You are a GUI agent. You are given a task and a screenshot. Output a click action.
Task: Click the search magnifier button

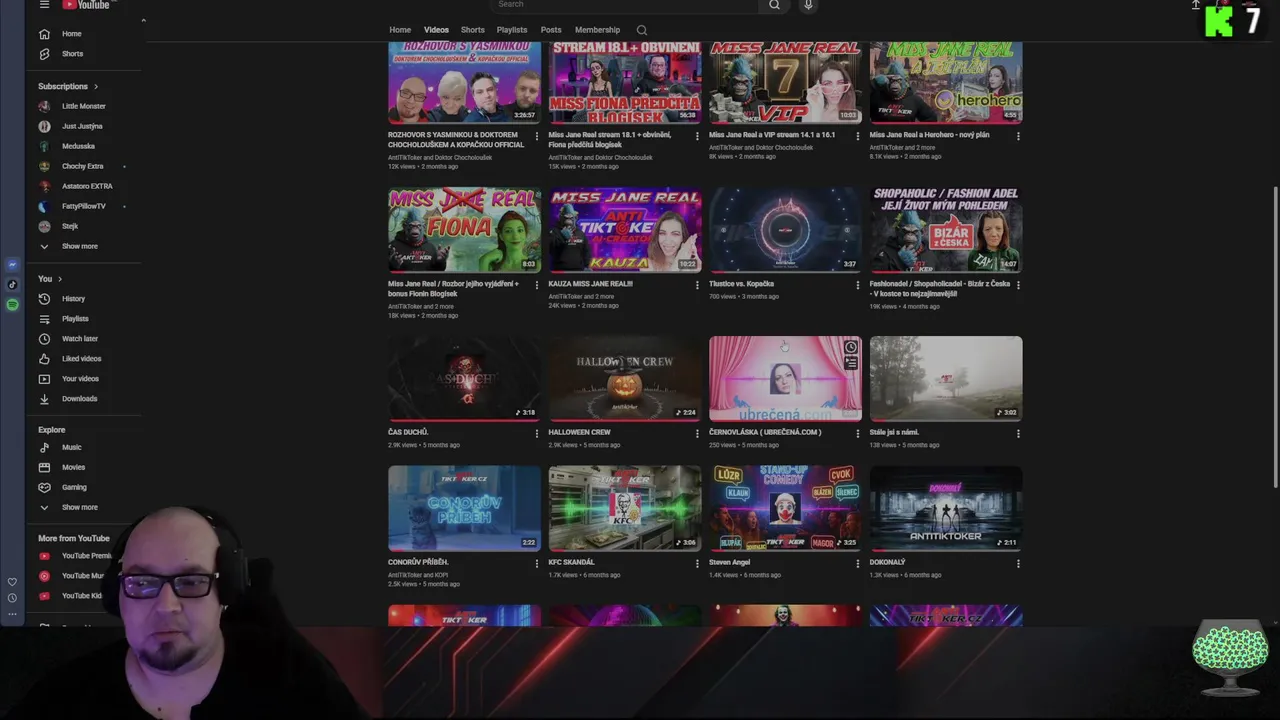pyautogui.click(x=774, y=5)
